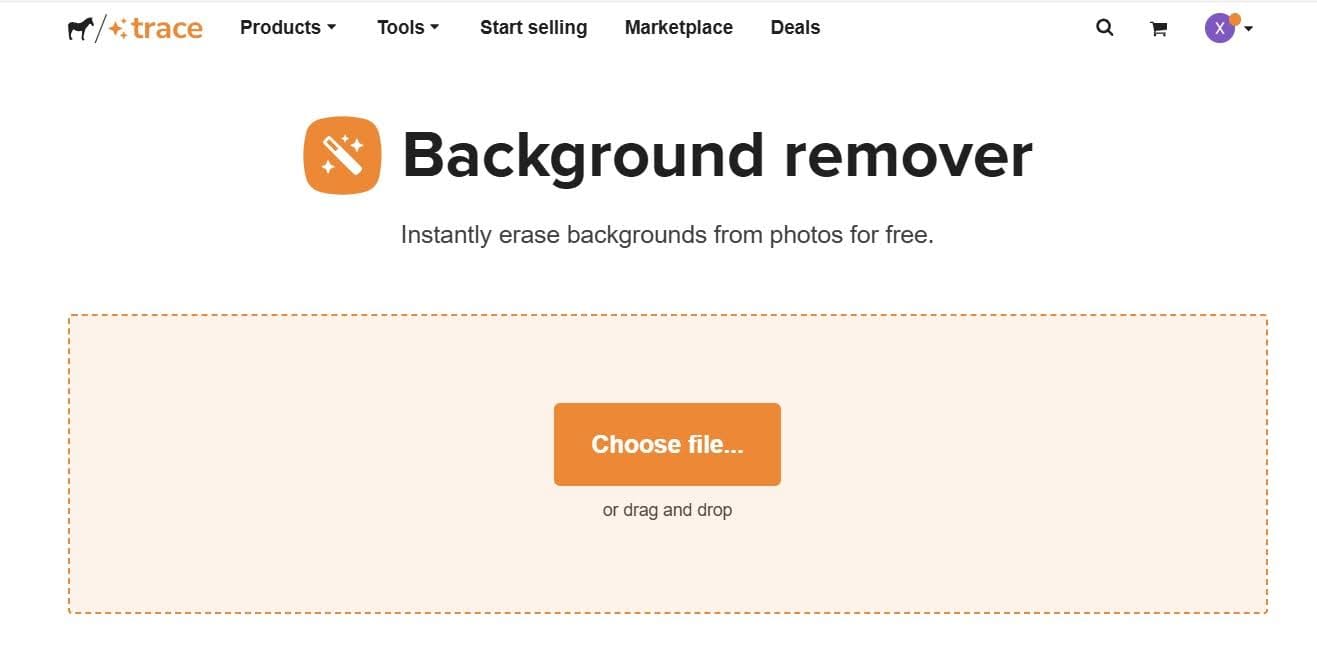Screen dimensions: 1317x653
Task: Open the Marketplace link
Action: coord(679,28)
